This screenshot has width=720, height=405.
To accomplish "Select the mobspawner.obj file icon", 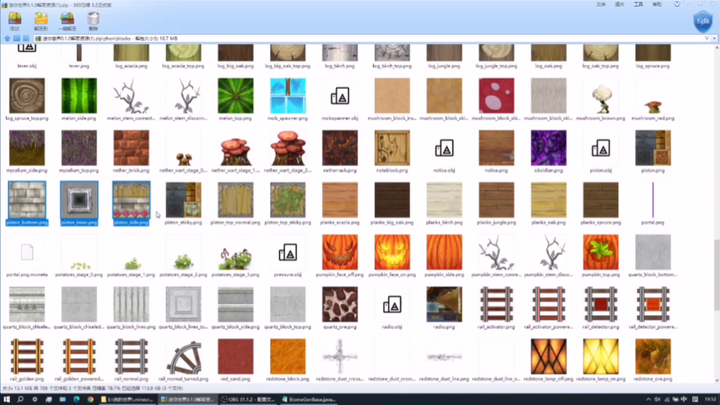I will click(x=340, y=99).
